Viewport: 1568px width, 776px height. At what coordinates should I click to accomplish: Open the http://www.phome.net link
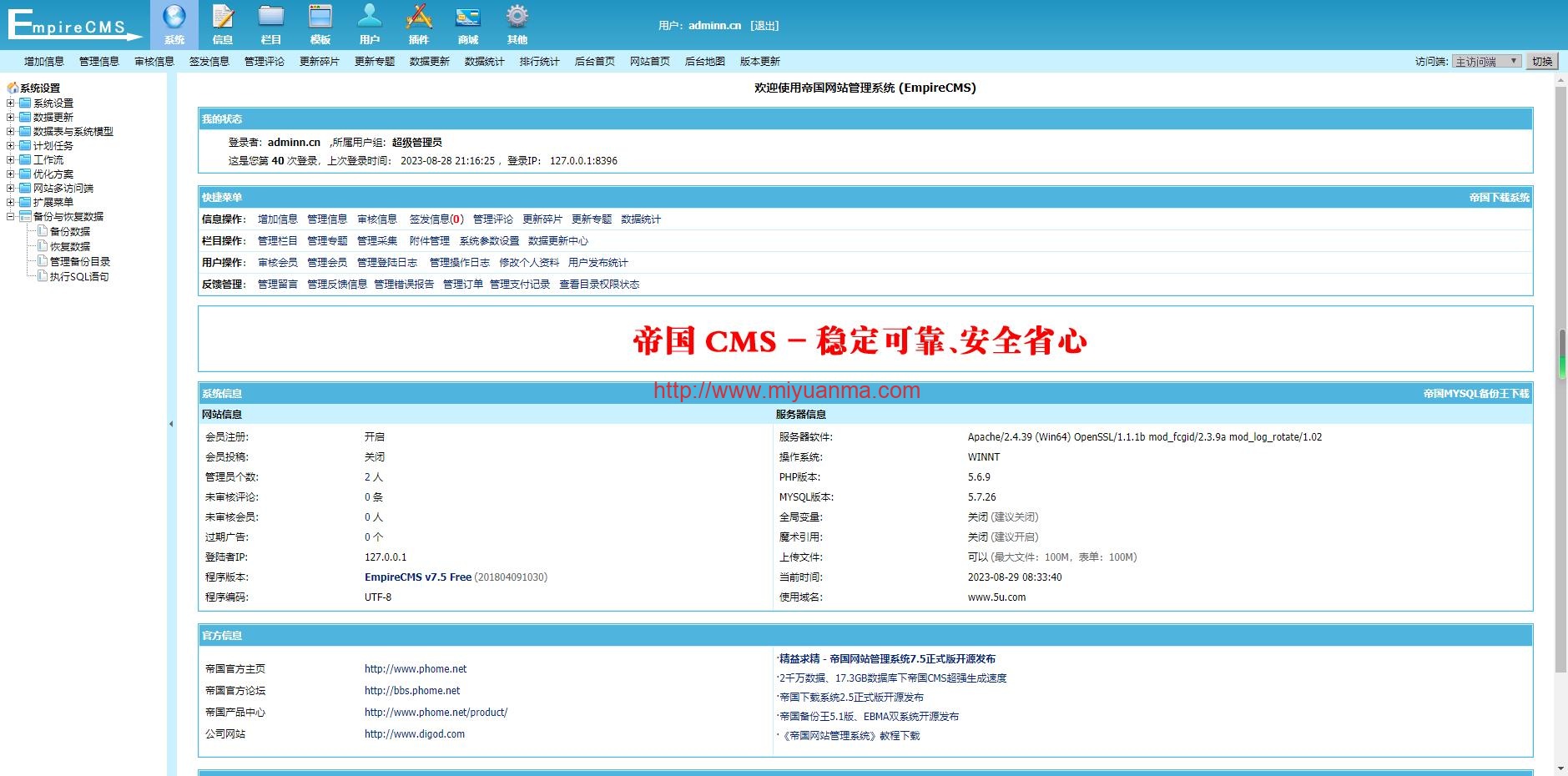pos(416,669)
